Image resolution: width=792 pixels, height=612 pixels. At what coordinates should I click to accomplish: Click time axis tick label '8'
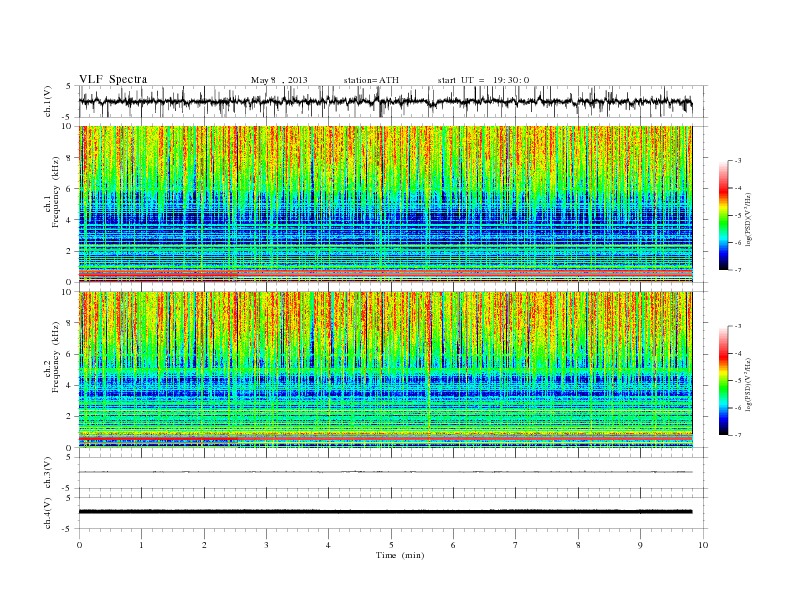(x=578, y=545)
